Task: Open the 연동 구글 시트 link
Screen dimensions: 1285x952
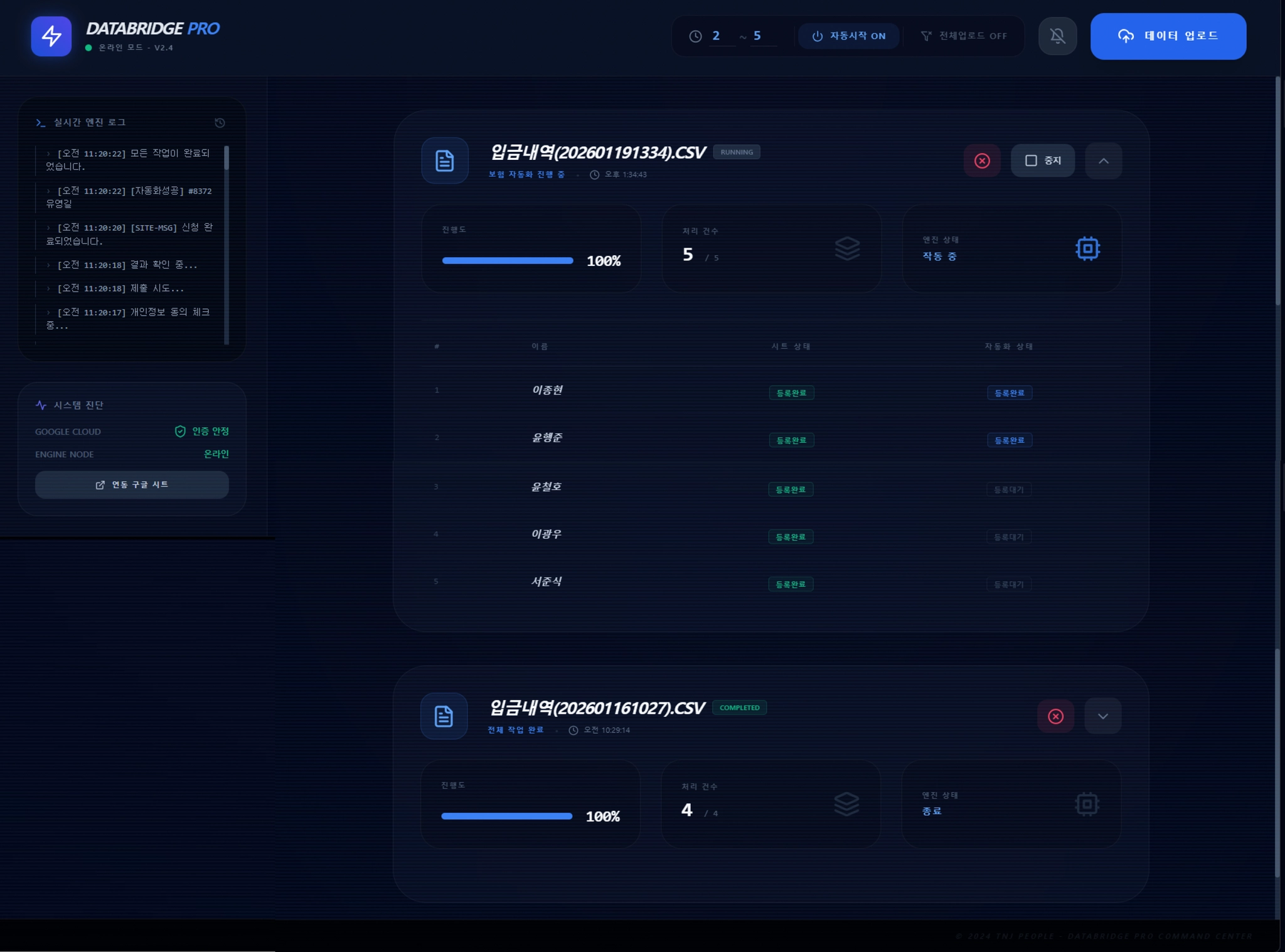Action: [132, 485]
